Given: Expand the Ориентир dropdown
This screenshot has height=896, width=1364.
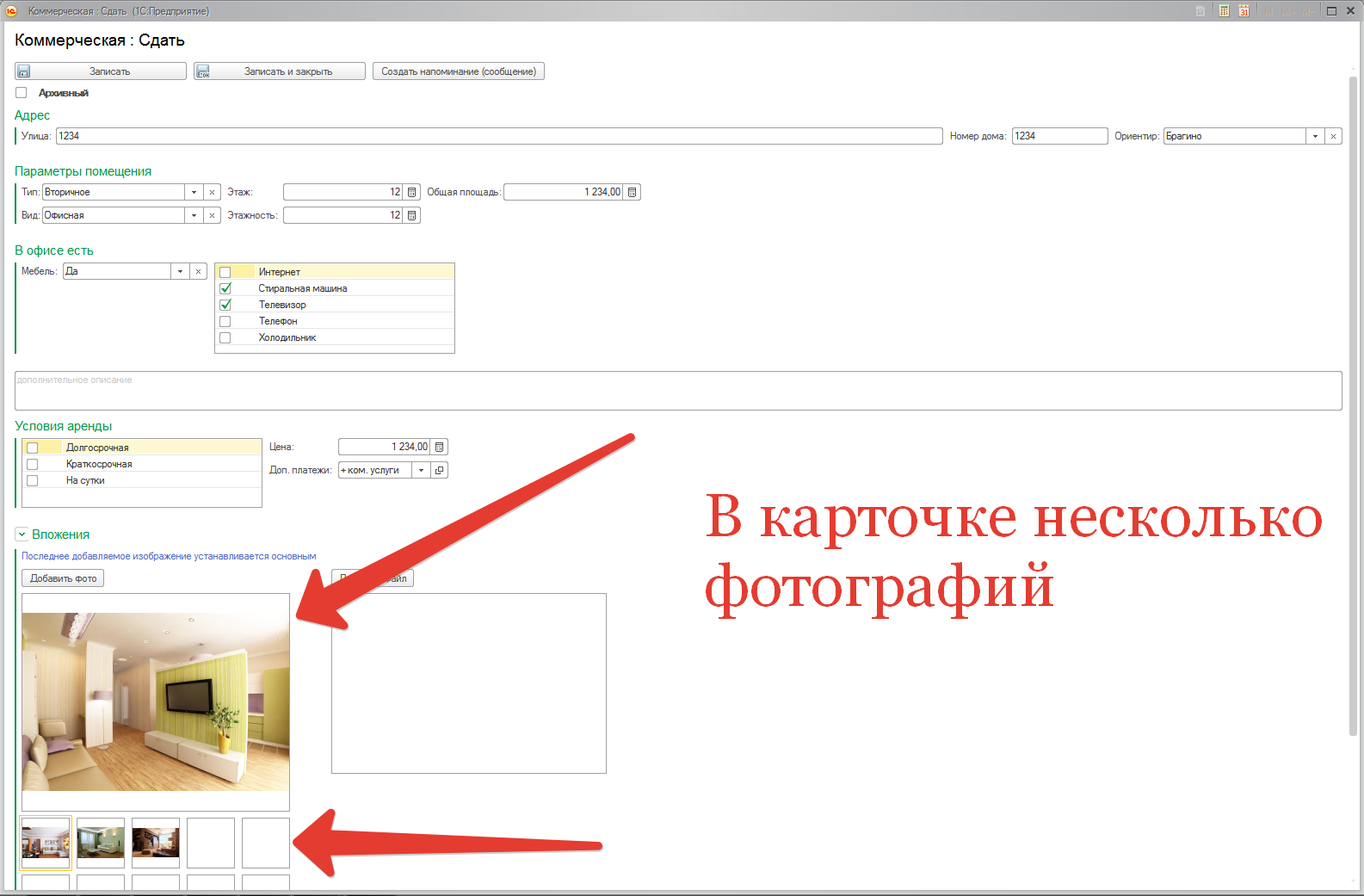Looking at the screenshot, I should click(1315, 136).
